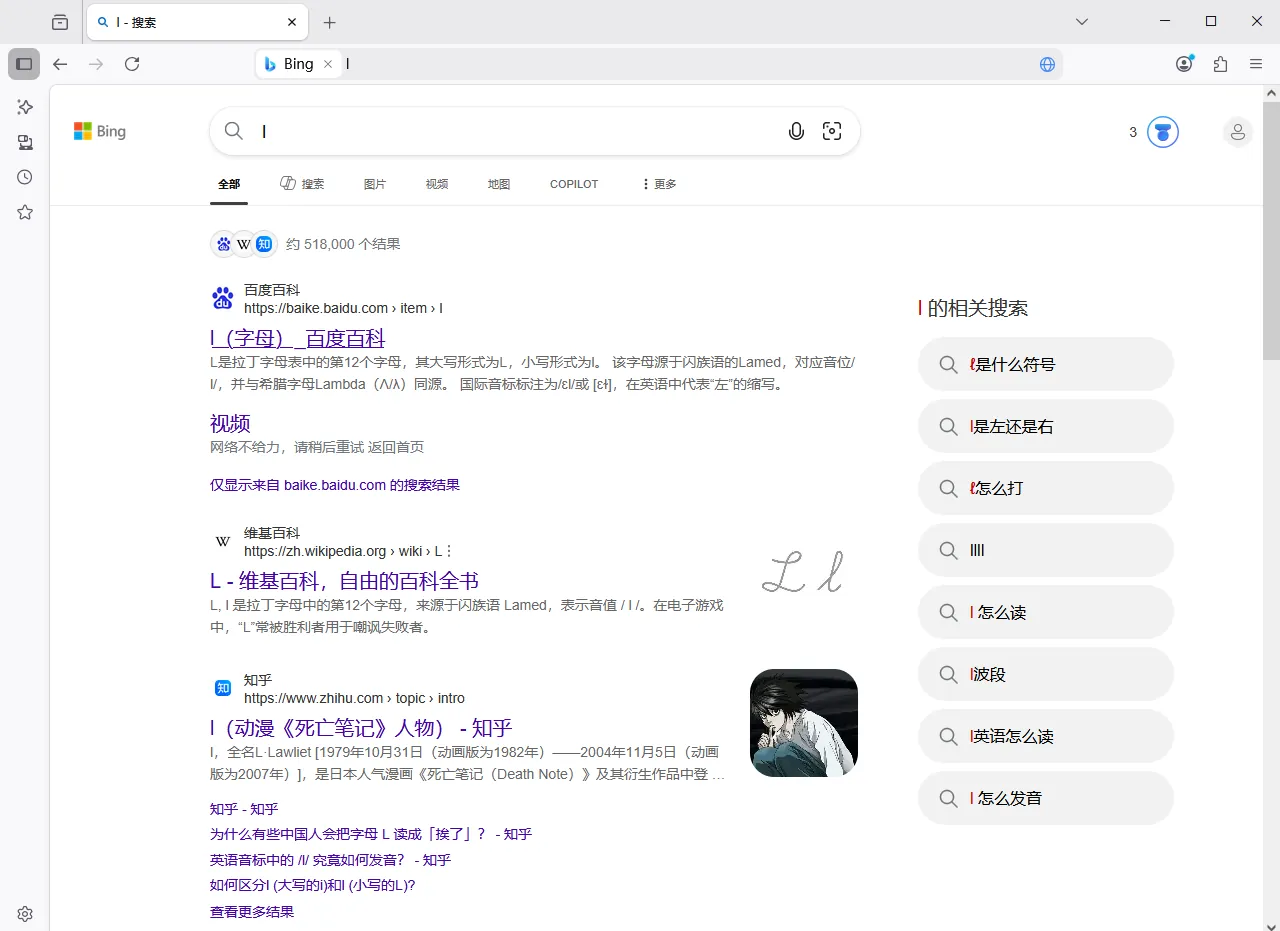The image size is (1280, 931).
Task: Click the voice search microphone icon
Action: coord(796,131)
